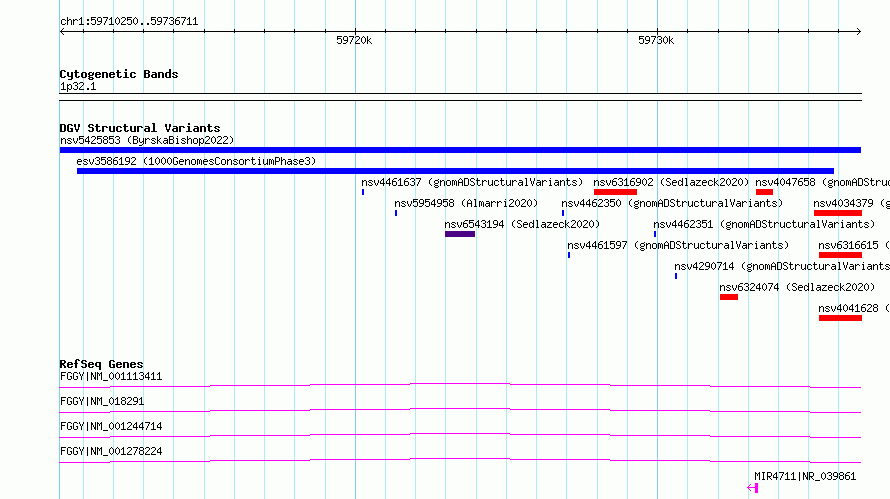Click the DGV Structural Variants track title
This screenshot has width=890, height=499.
(140, 128)
